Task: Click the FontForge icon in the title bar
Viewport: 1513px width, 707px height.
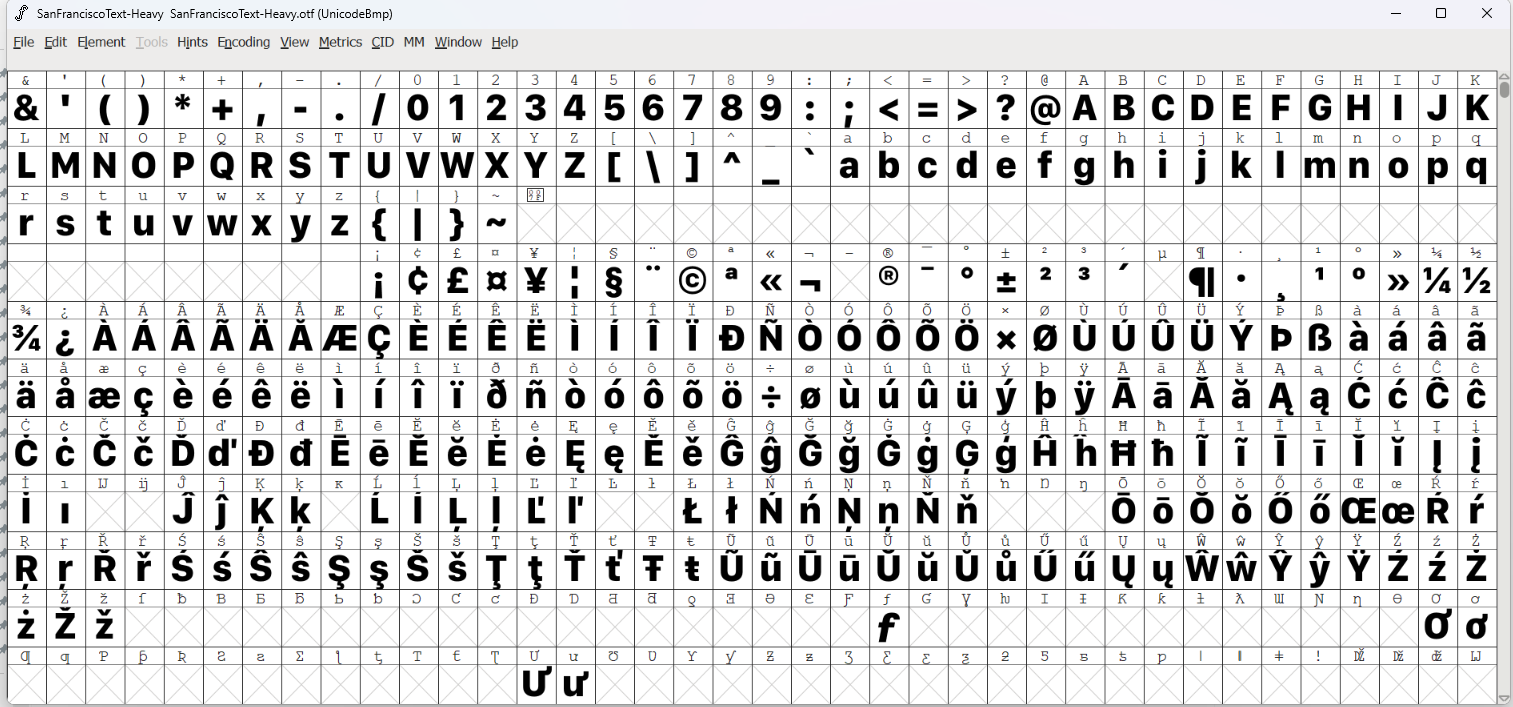Action: coord(21,13)
